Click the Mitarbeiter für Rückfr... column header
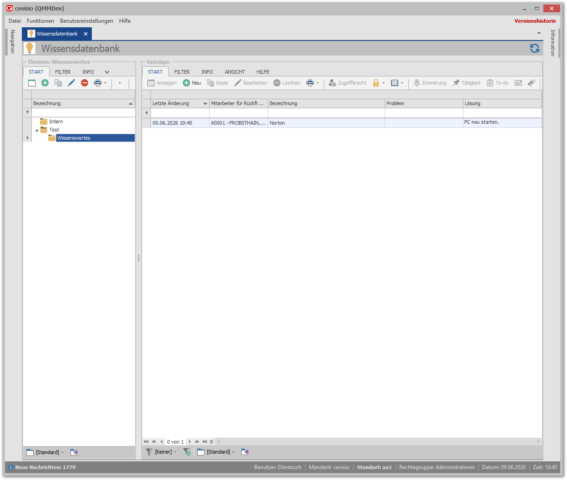The width and height of the screenshot is (567, 480). pyautogui.click(x=238, y=103)
